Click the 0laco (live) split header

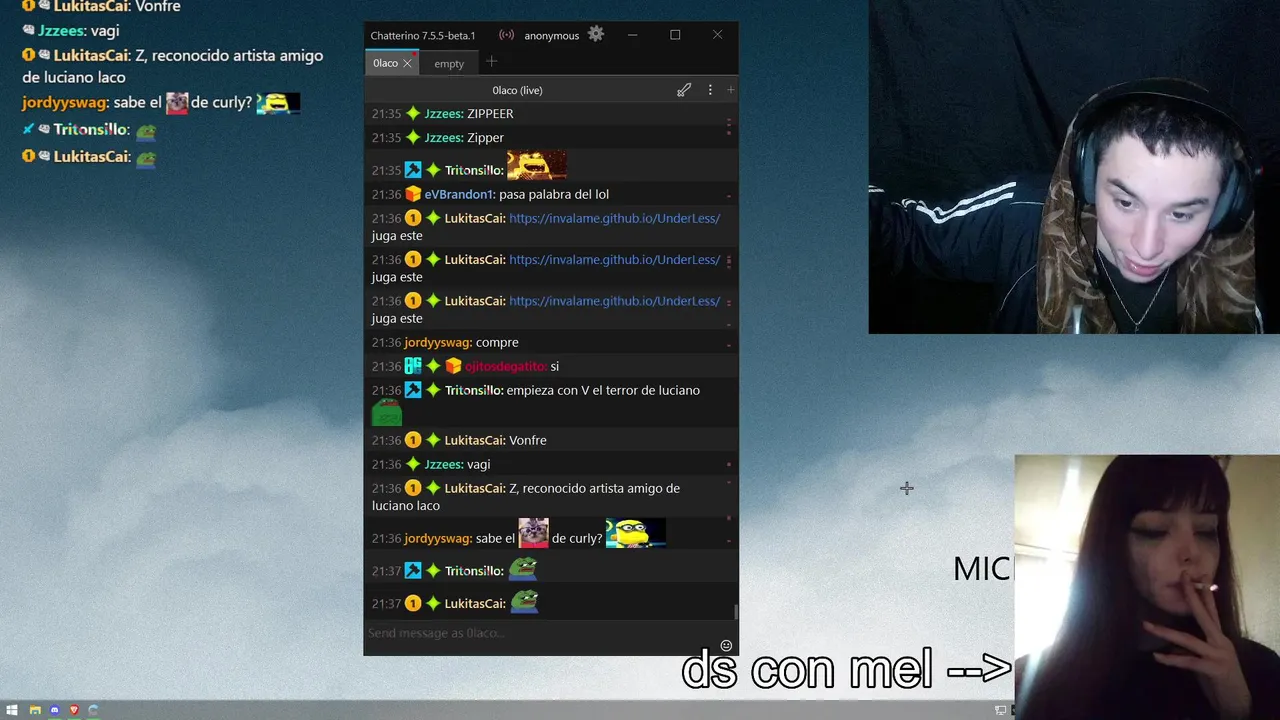[517, 90]
